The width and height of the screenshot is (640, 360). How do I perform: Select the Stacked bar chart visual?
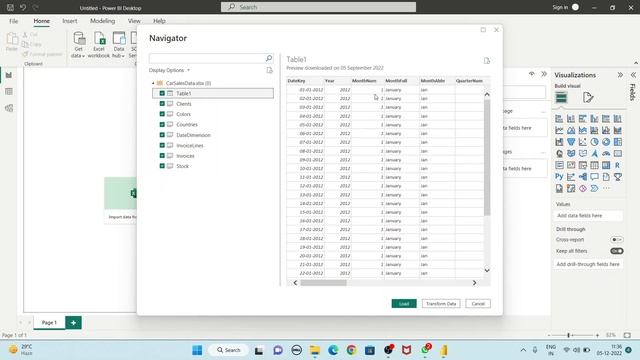(559, 119)
